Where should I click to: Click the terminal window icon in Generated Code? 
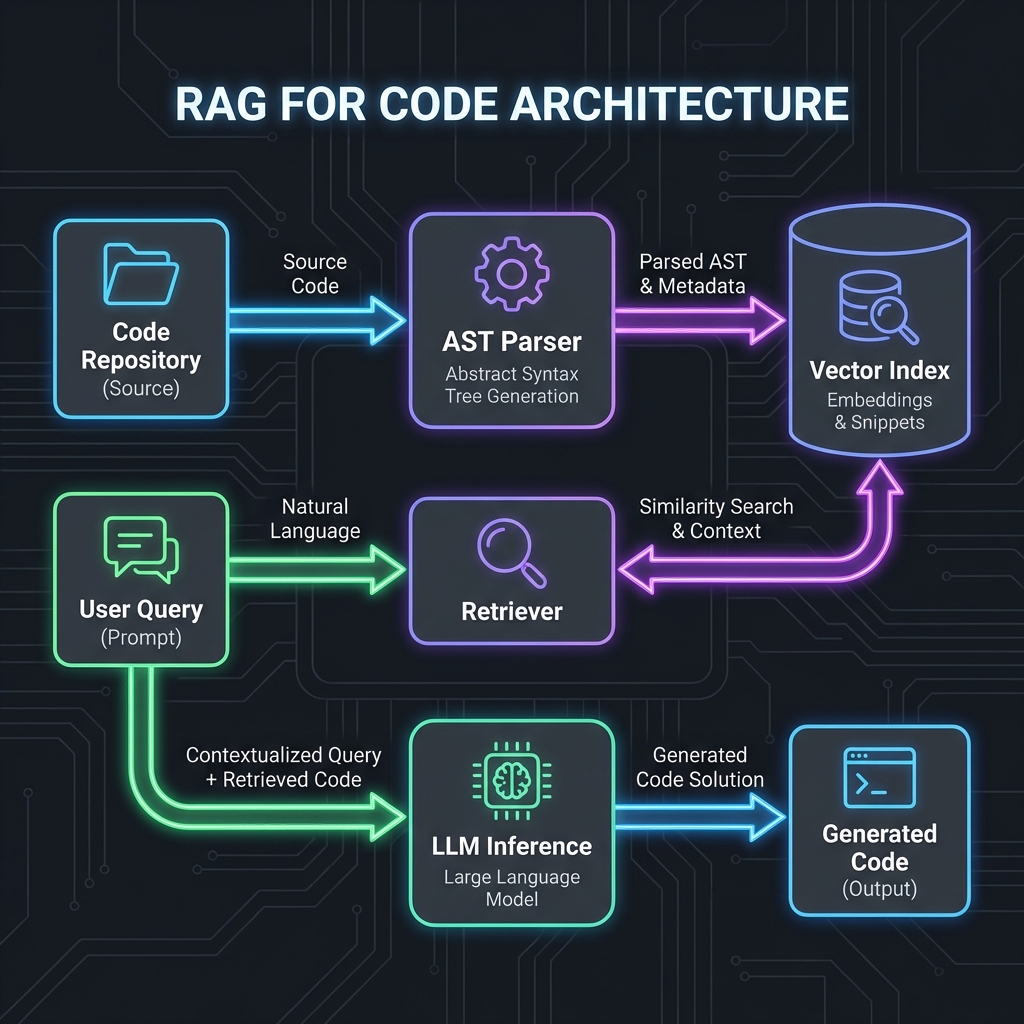coord(878,775)
